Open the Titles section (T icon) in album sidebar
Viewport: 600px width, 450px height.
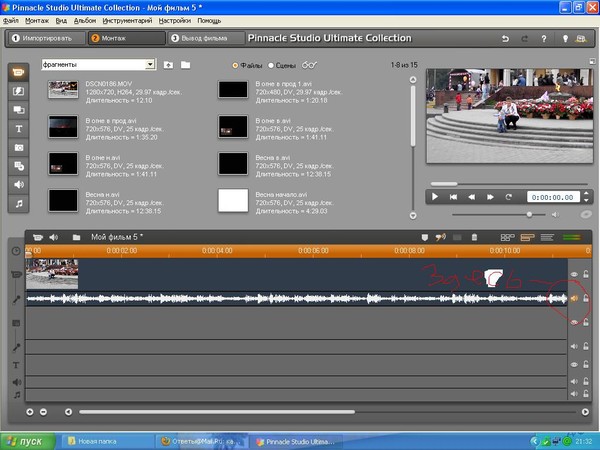[x=18, y=129]
